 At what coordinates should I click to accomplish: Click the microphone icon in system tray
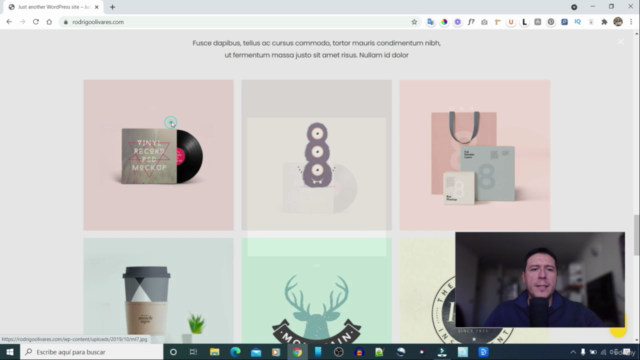[x=583, y=352]
